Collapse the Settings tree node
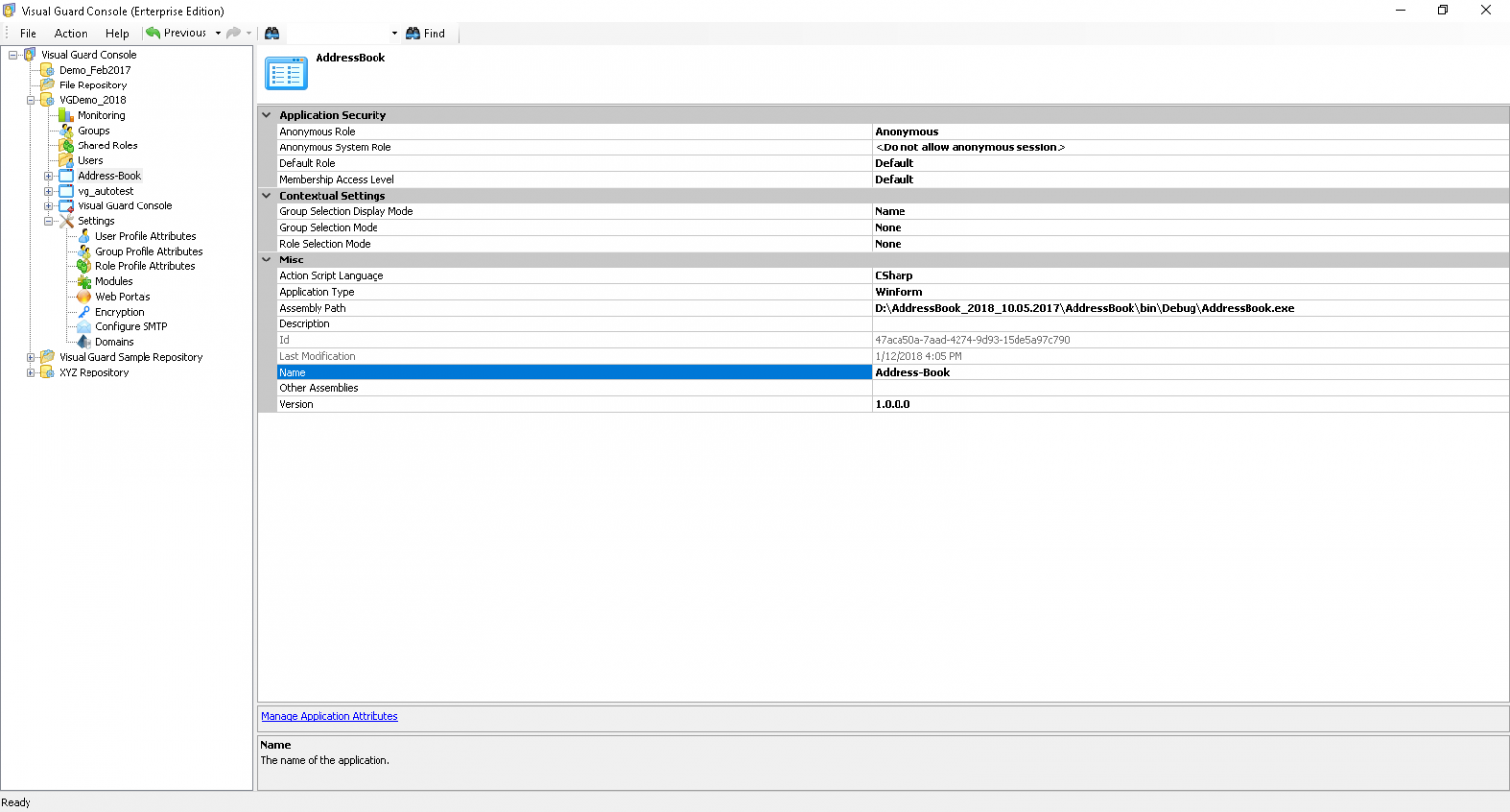The width and height of the screenshot is (1510, 812). coord(48,221)
